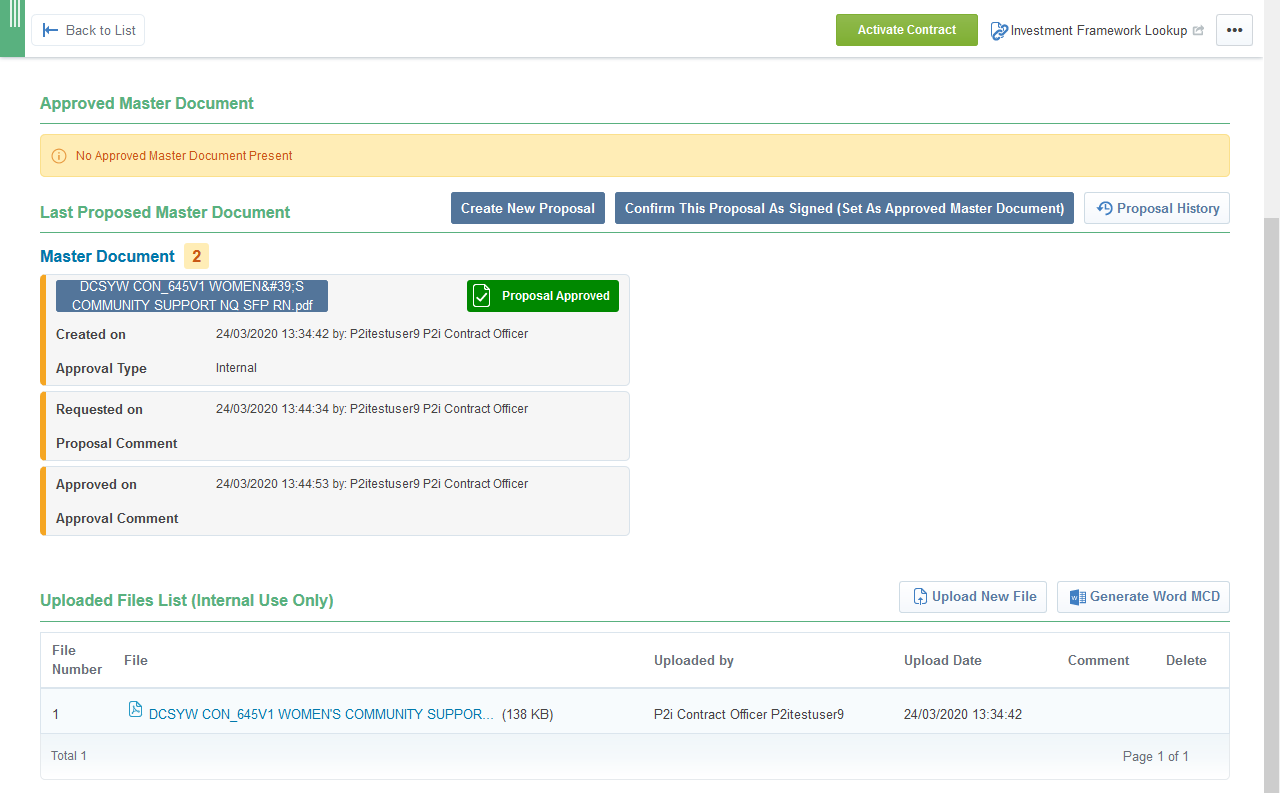The image size is (1280, 793).
Task: Click the green sidebar handle at top left
Action: tap(12, 28)
